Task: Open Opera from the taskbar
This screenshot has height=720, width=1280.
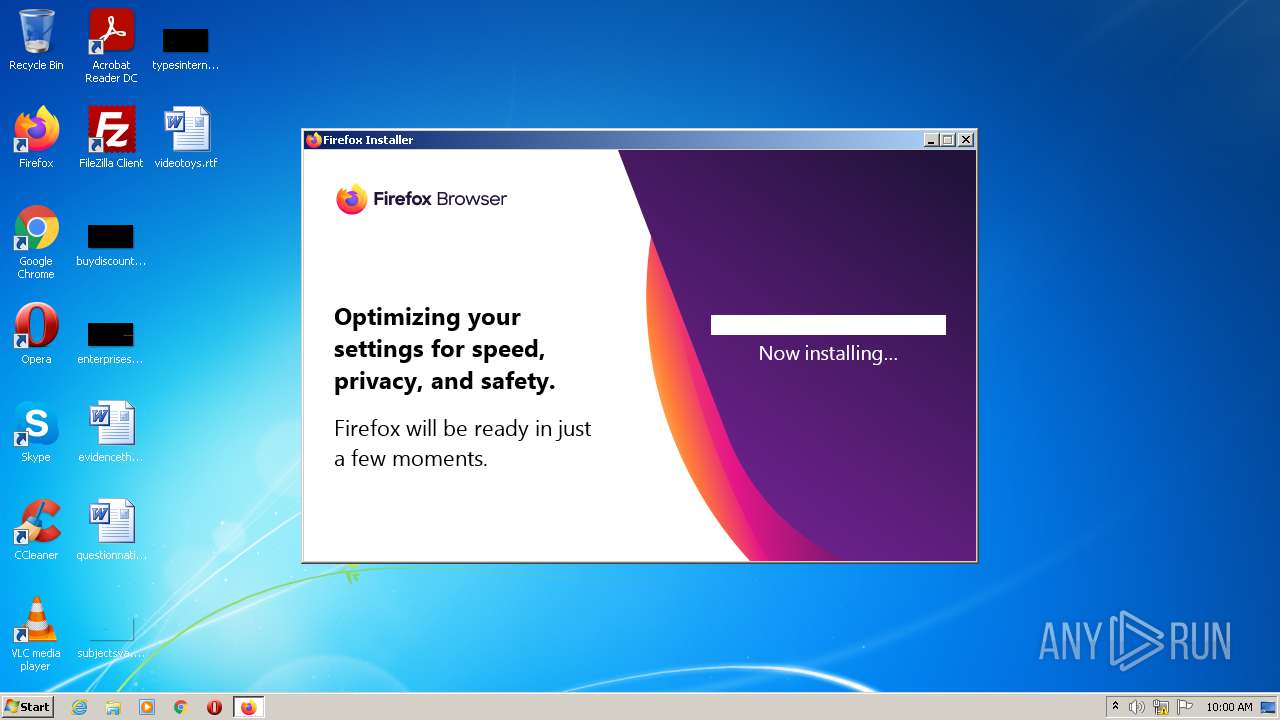Action: (x=214, y=707)
